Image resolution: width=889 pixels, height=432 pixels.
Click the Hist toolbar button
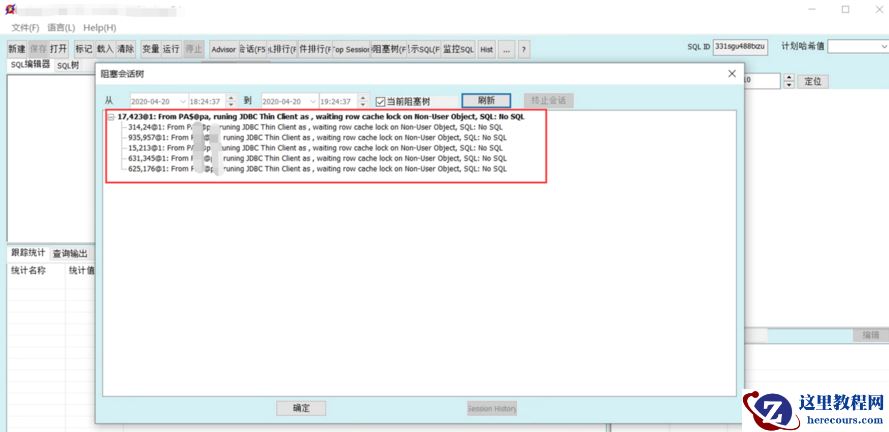coord(486,49)
